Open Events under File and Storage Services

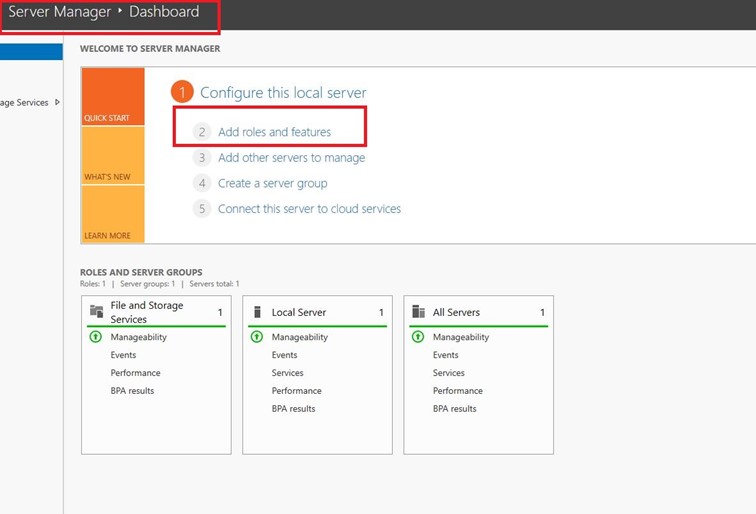pyautogui.click(x=123, y=355)
